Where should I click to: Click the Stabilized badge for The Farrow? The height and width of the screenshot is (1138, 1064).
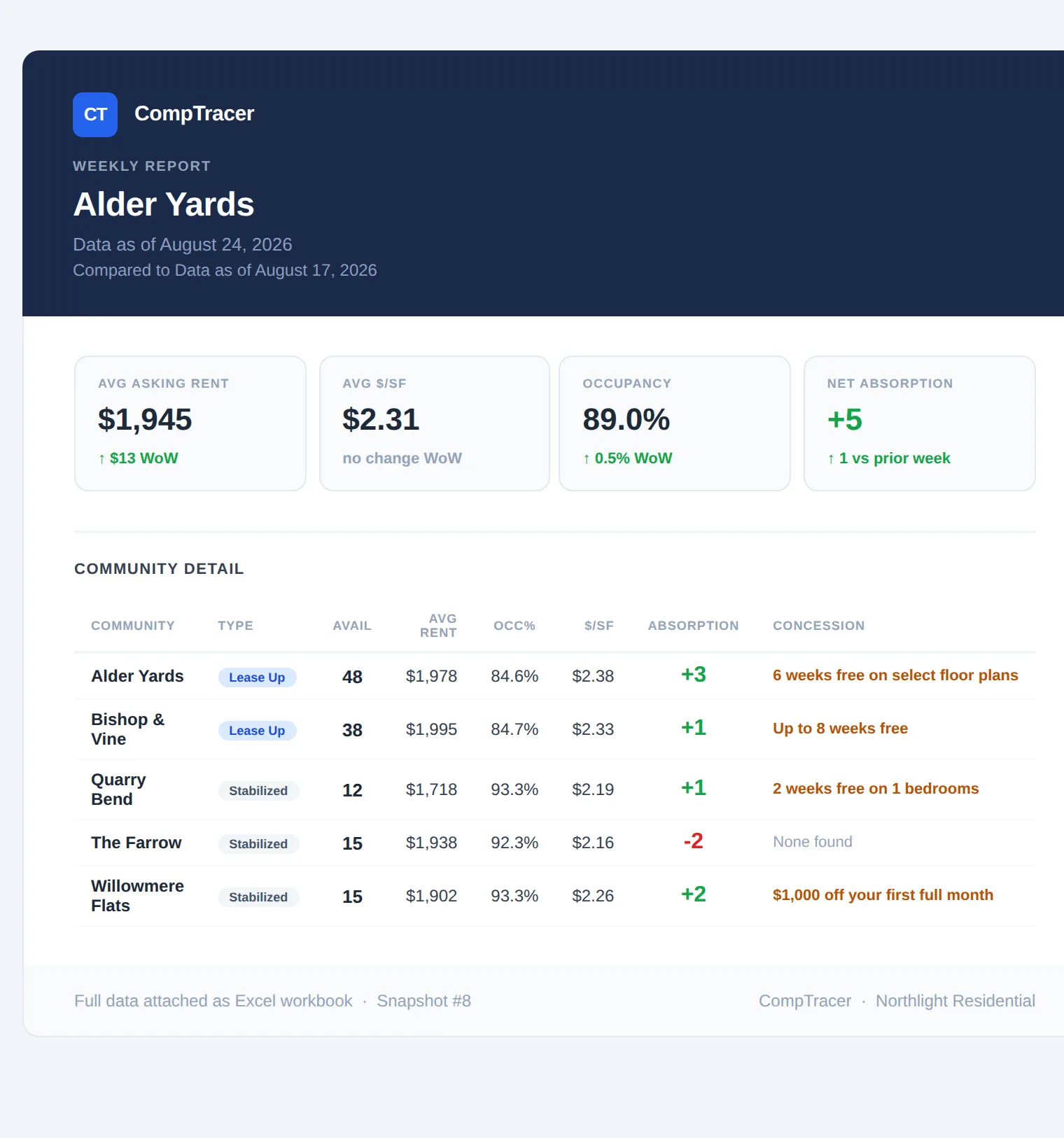pyautogui.click(x=258, y=844)
